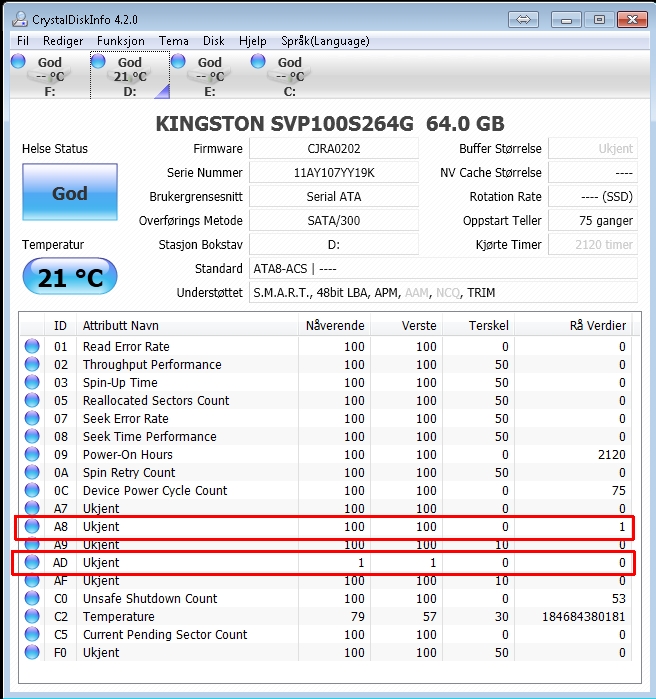This screenshot has width=656, height=699.
Task: Open the Hjelp menu
Action: point(253,41)
